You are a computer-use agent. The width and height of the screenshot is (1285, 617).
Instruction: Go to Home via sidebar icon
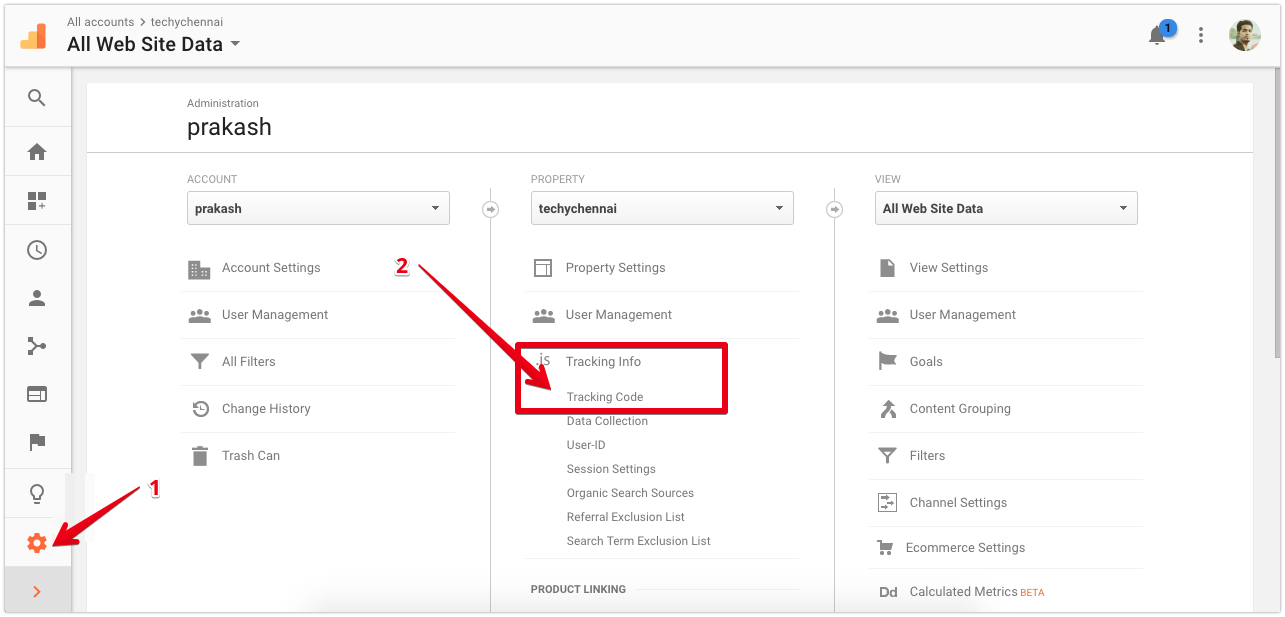coord(37,152)
